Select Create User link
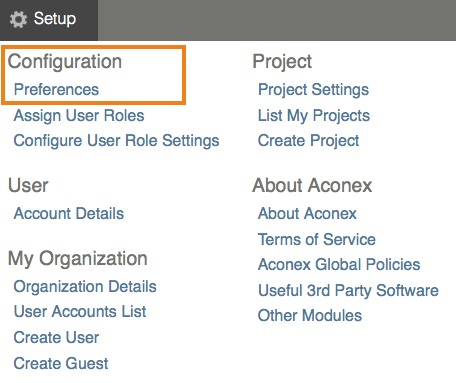 56,337
